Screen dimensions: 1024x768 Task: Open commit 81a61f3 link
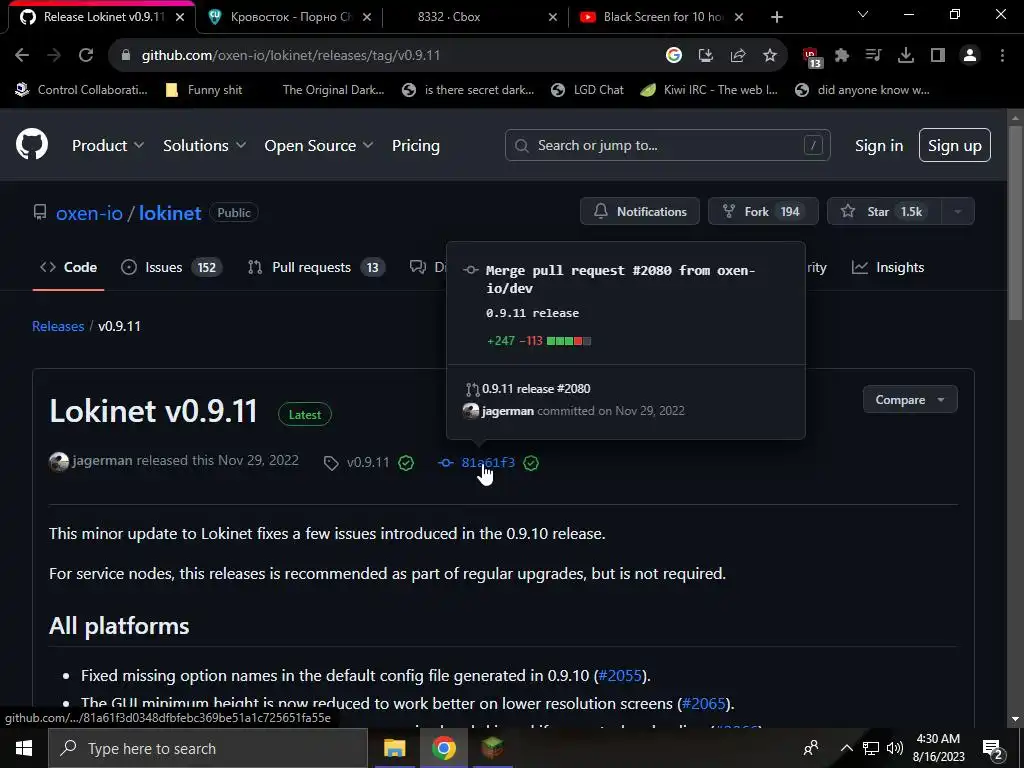[x=488, y=462]
